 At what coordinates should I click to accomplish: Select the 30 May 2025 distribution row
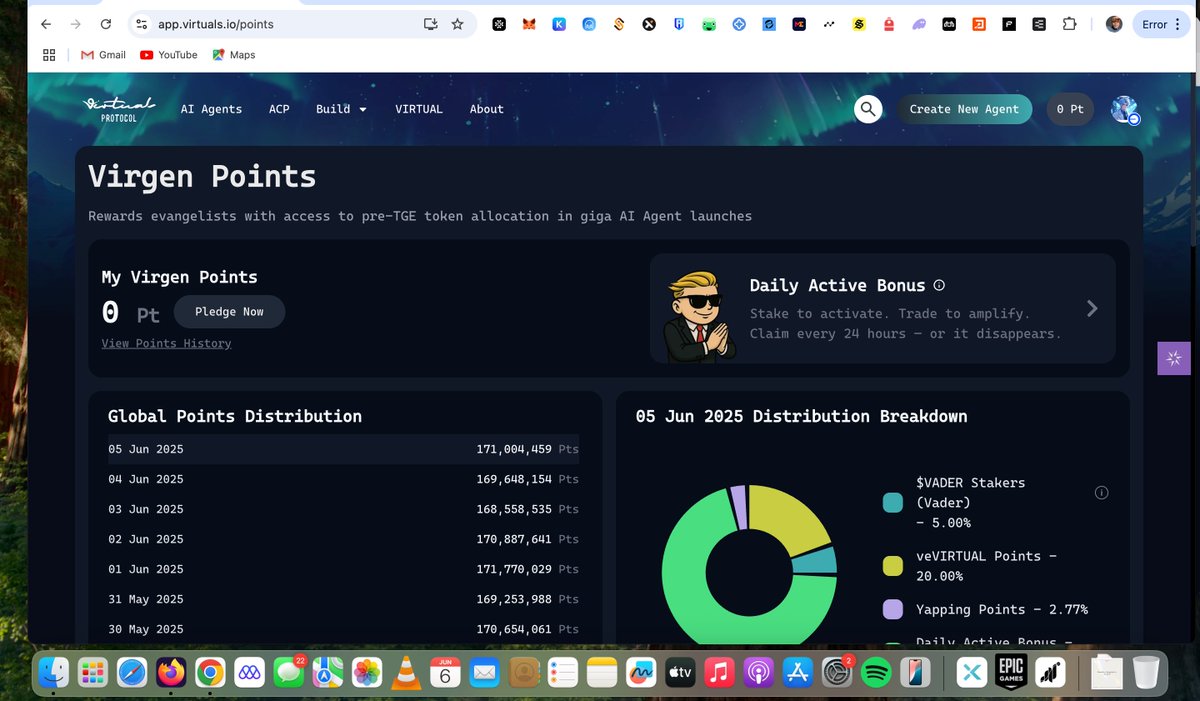[x=343, y=629]
